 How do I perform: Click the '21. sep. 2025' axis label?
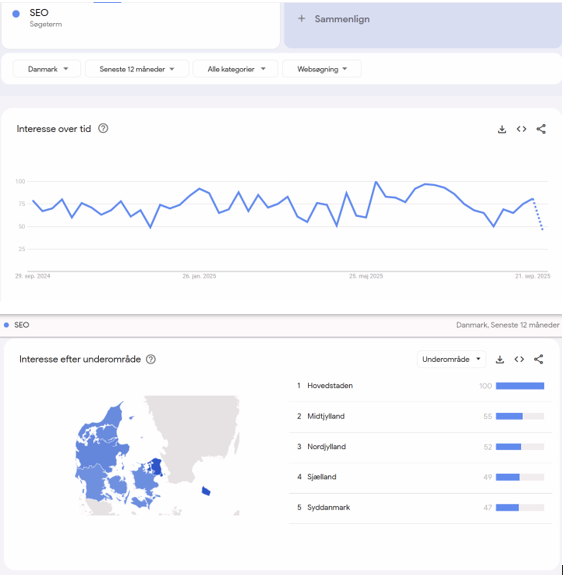tap(533, 276)
